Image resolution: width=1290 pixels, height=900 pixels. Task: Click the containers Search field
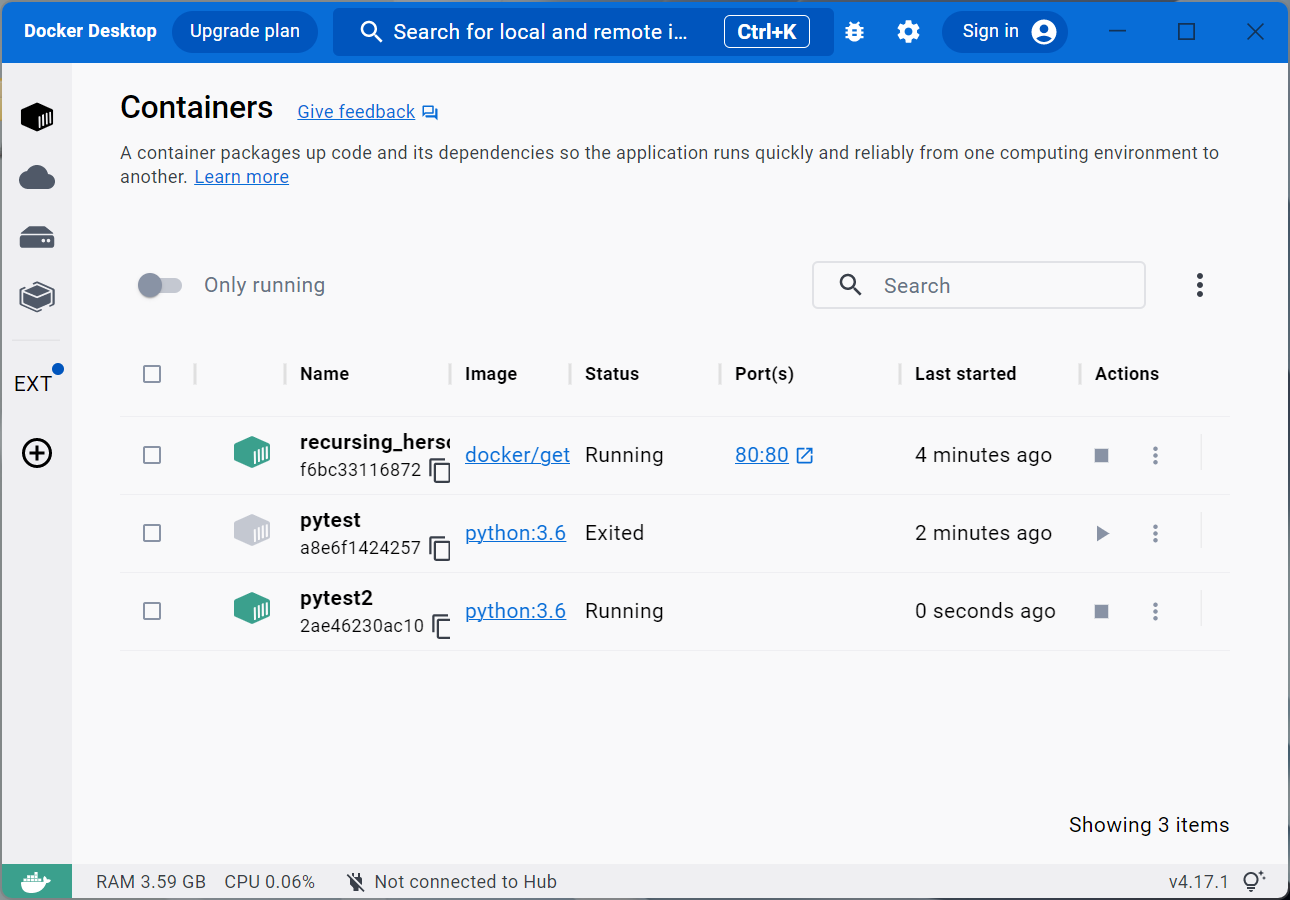point(979,285)
